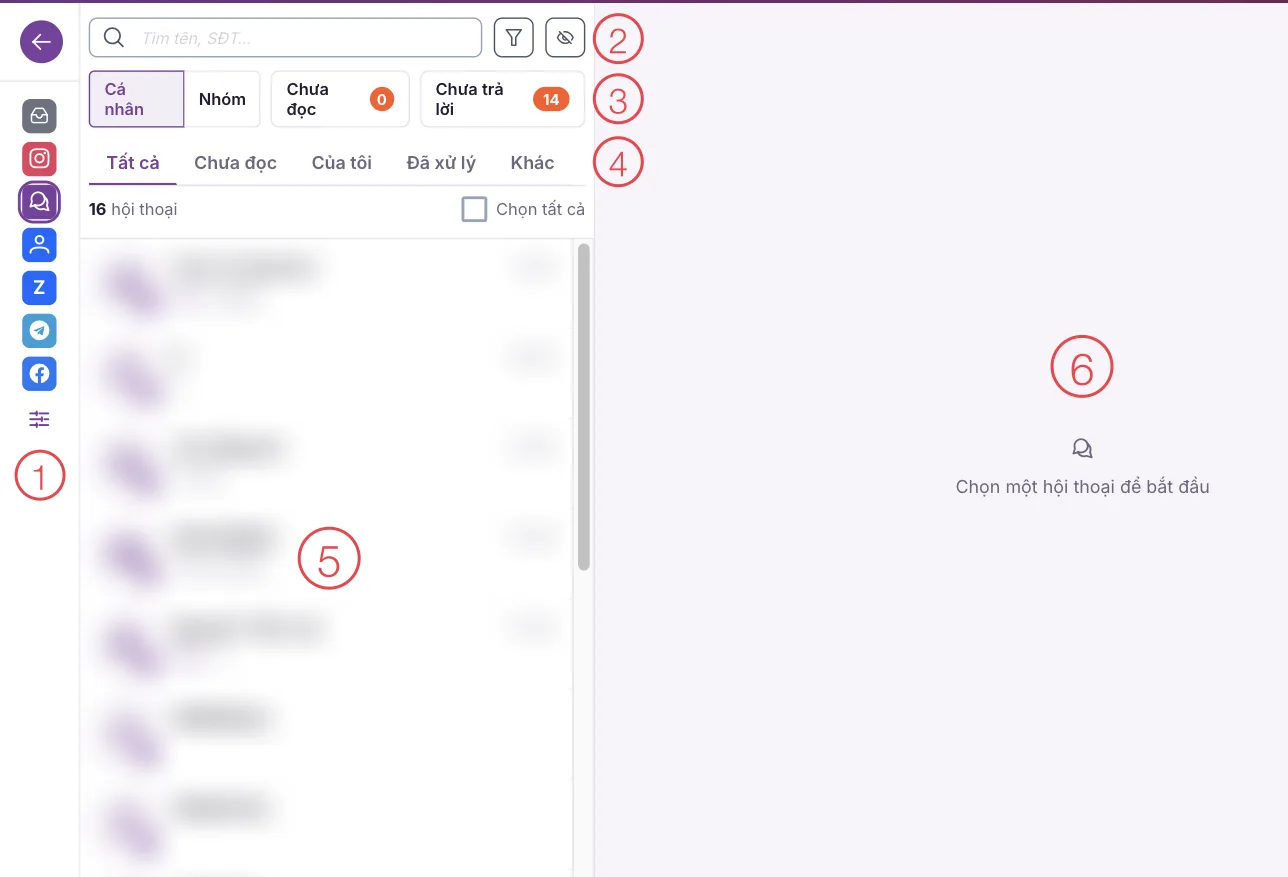The image size is (1288, 877).
Task: Open the "Đã xử lý" tab
Action: (441, 163)
